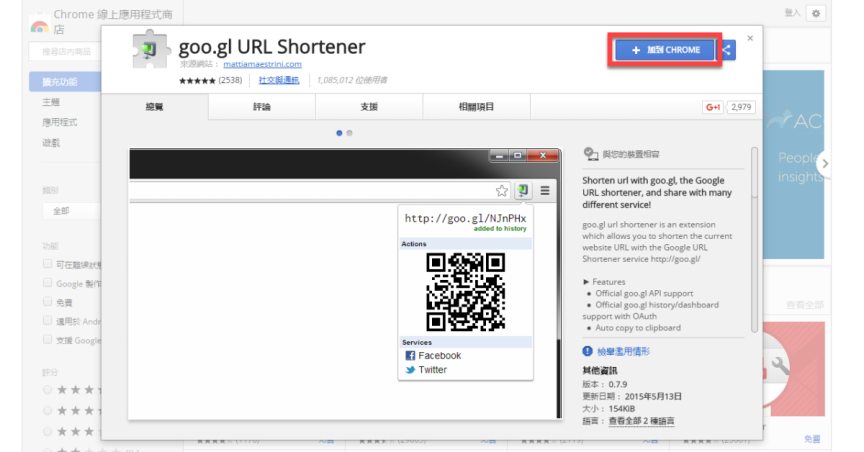
Task: Click the 檢舉濫用情形 report abuse link
Action: [623, 351]
